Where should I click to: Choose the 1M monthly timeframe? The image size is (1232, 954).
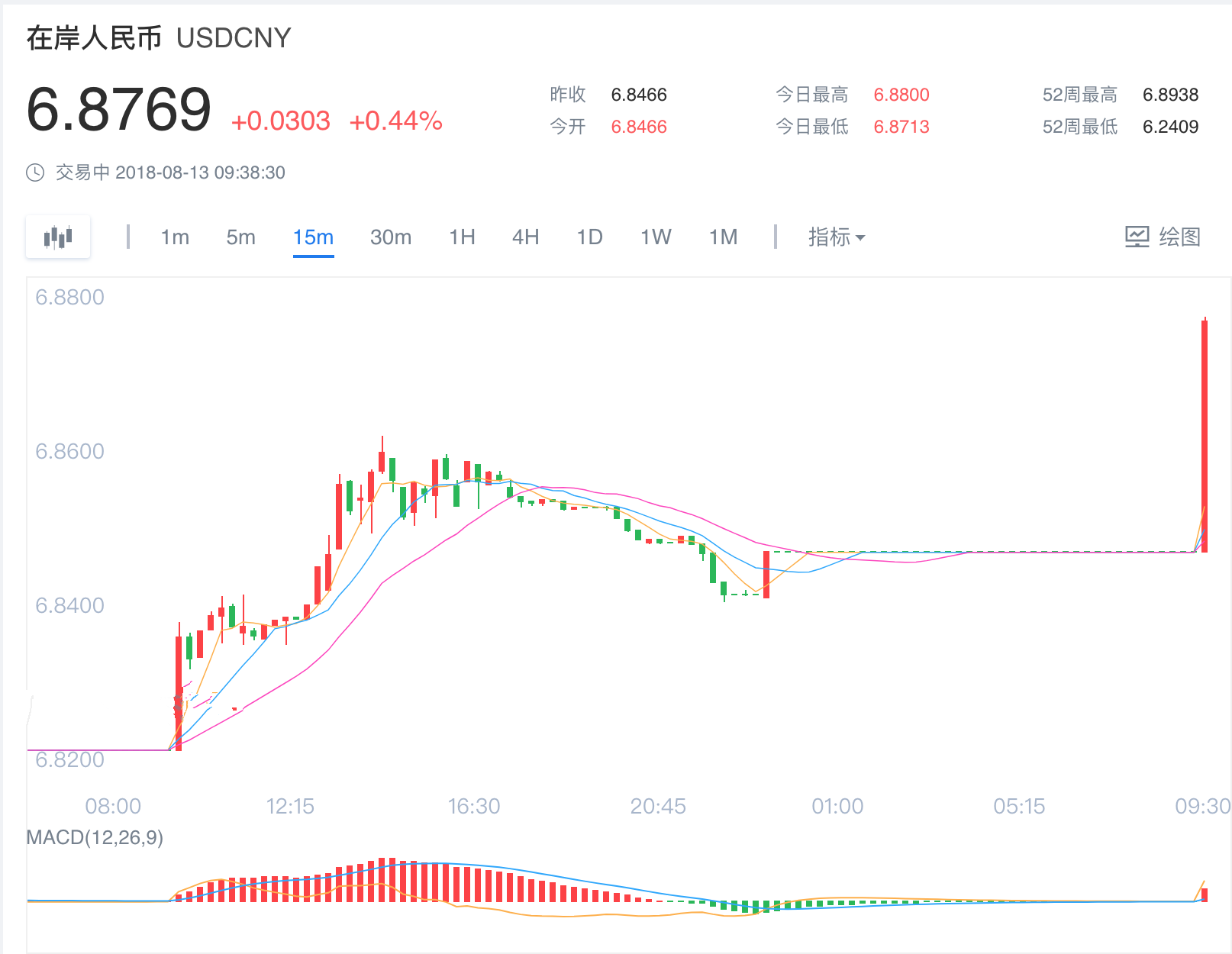(723, 237)
